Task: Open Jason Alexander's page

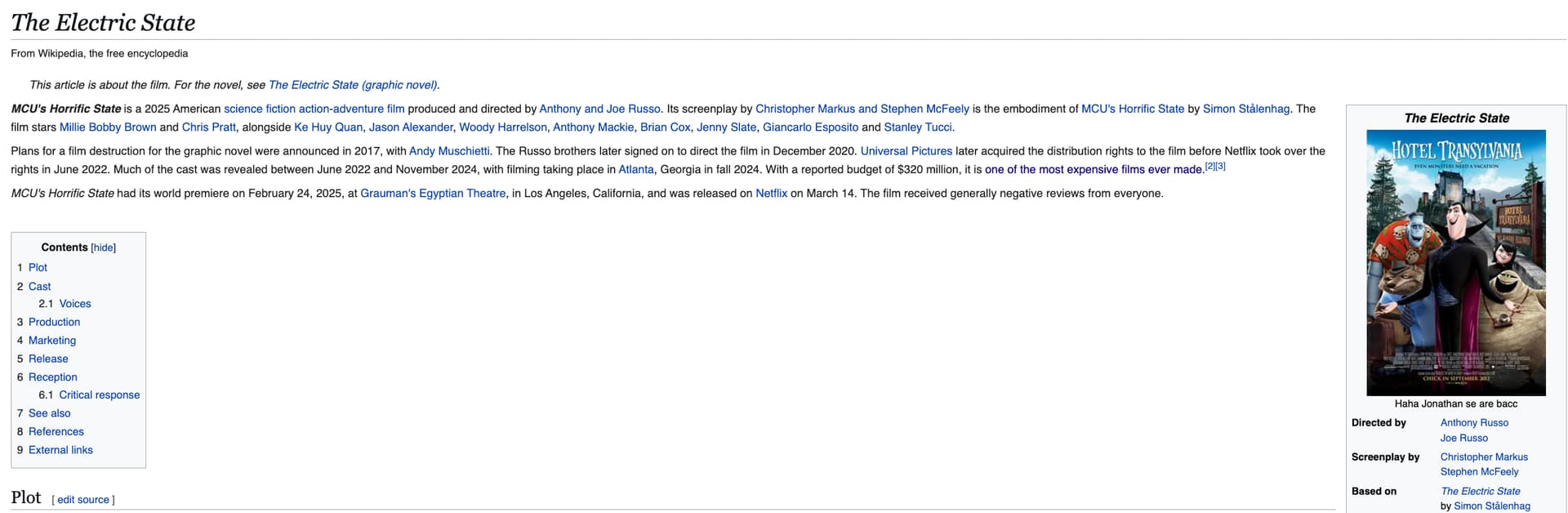Action: tap(411, 127)
